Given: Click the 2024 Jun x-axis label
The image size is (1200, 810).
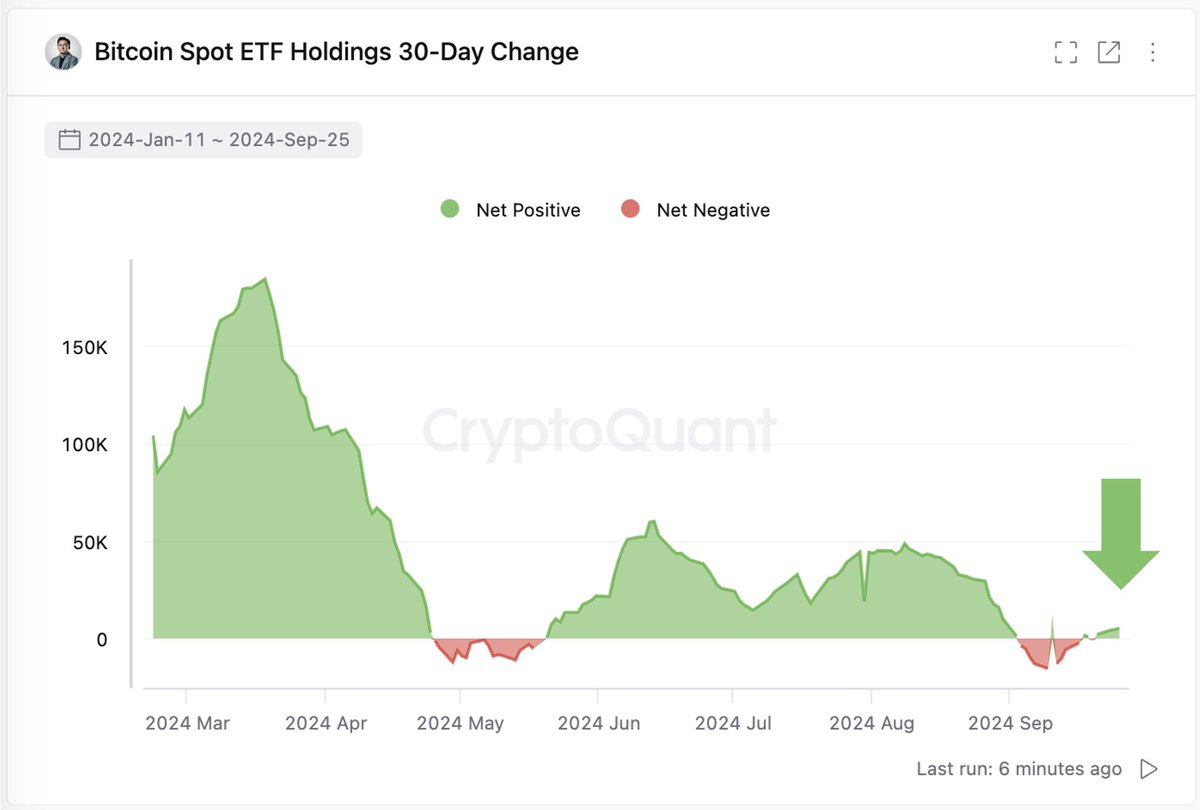Looking at the screenshot, I should coord(598,723).
